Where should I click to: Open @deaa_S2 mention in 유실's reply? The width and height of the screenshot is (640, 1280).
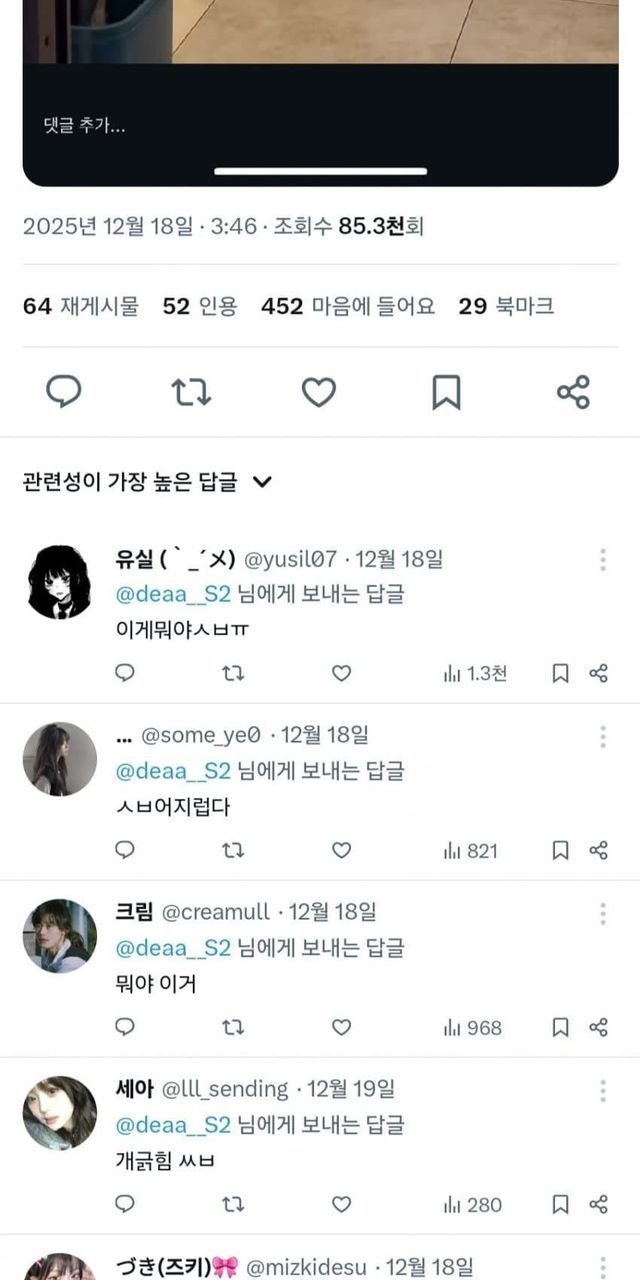pyautogui.click(x=174, y=595)
